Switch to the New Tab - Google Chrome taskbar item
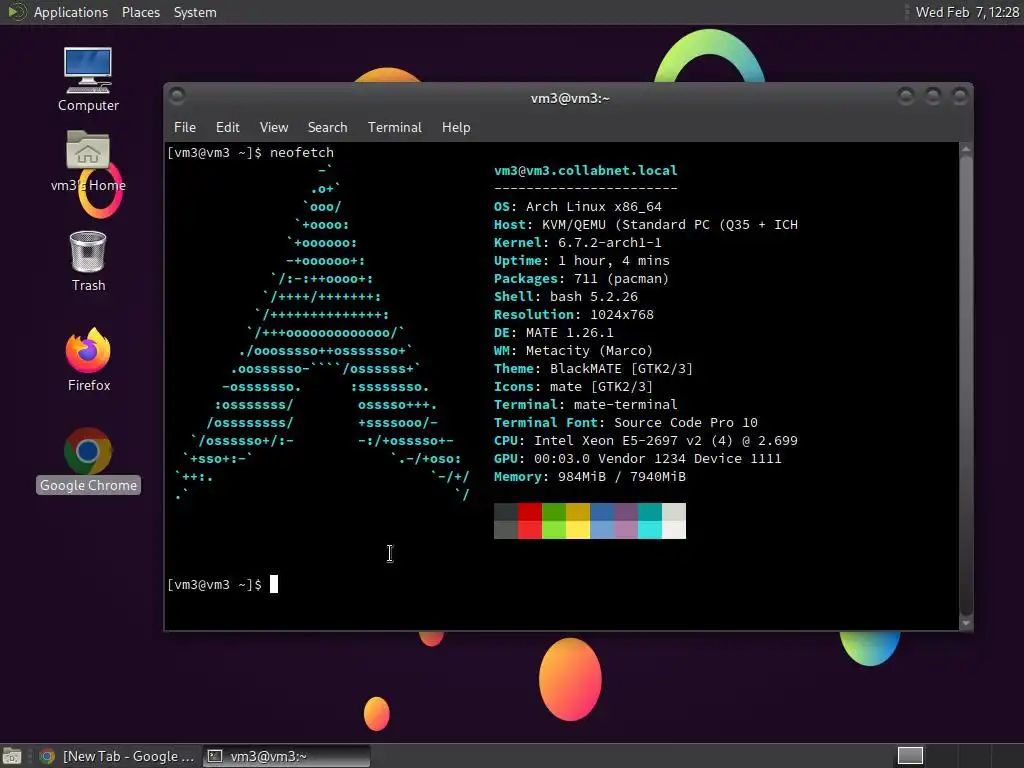1024x768 pixels. (x=117, y=756)
